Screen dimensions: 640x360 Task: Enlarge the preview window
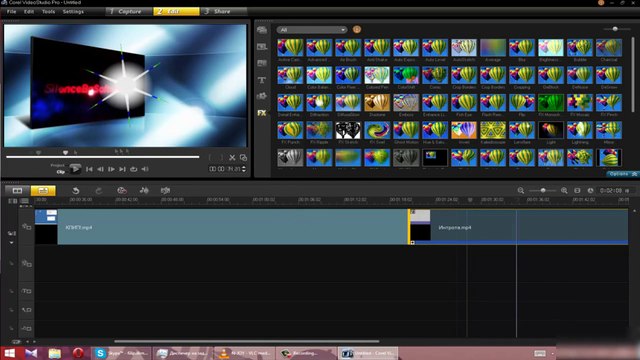point(243,158)
